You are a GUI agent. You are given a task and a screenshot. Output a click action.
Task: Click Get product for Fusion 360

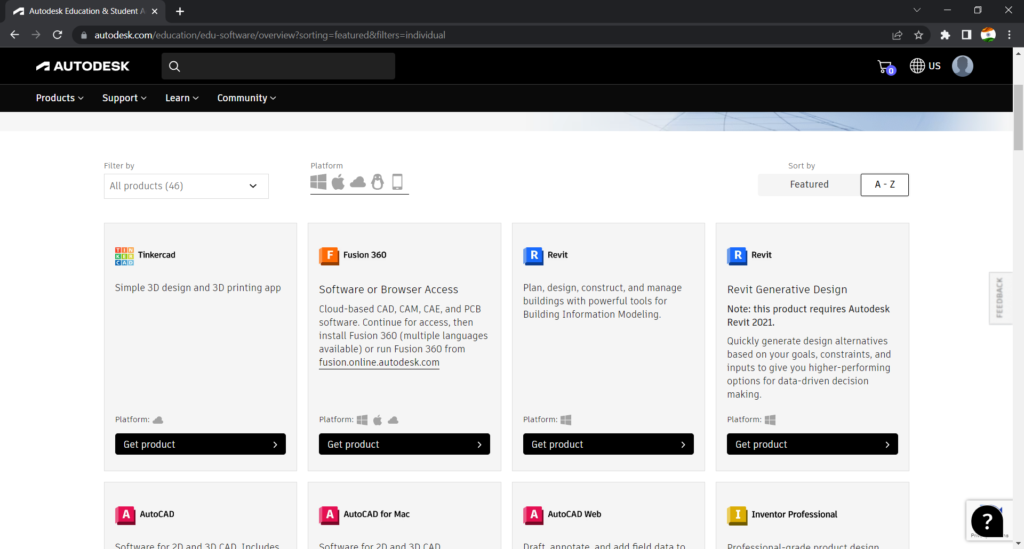[x=404, y=444]
